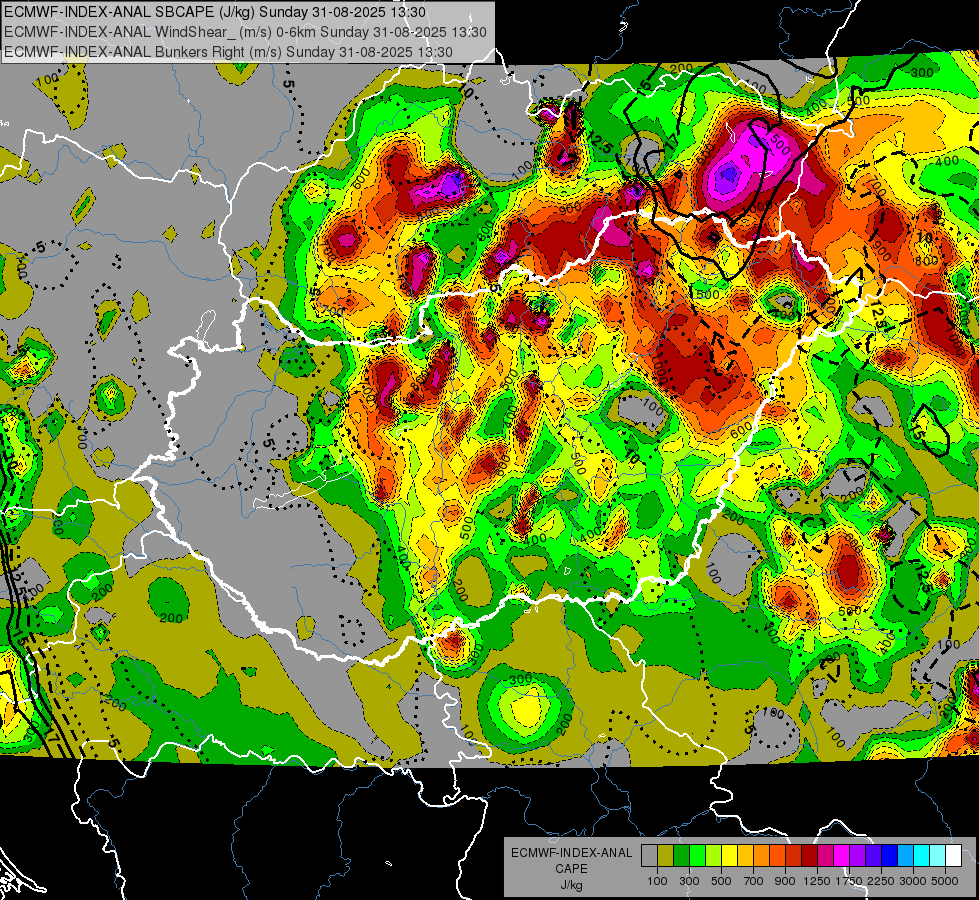
Task: Select the amber swatch just before 700
Action: pyautogui.click(x=745, y=856)
